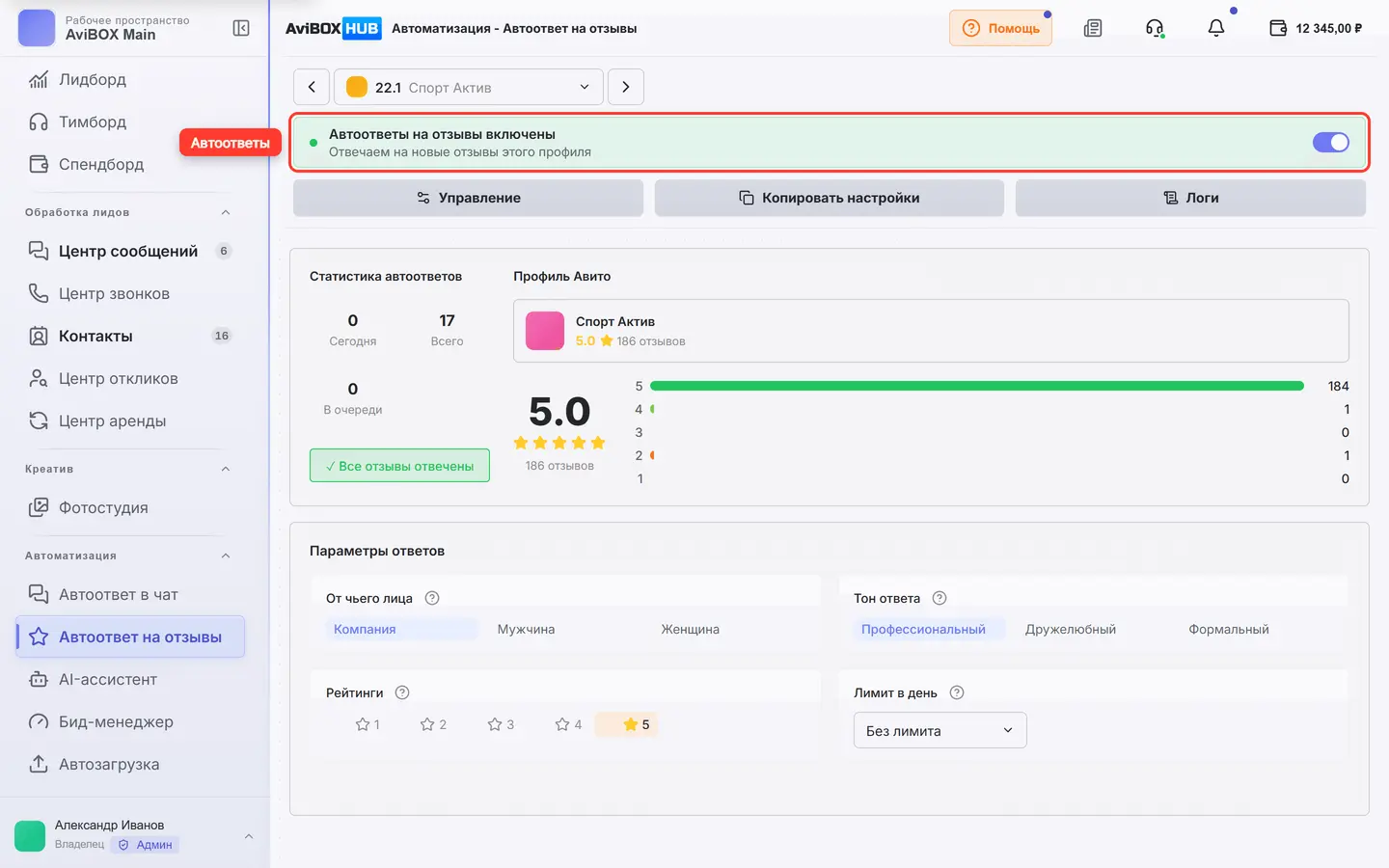Image resolution: width=1389 pixels, height=868 pixels.
Task: Expand the Александр Иванов user menu
Action: [x=249, y=835]
